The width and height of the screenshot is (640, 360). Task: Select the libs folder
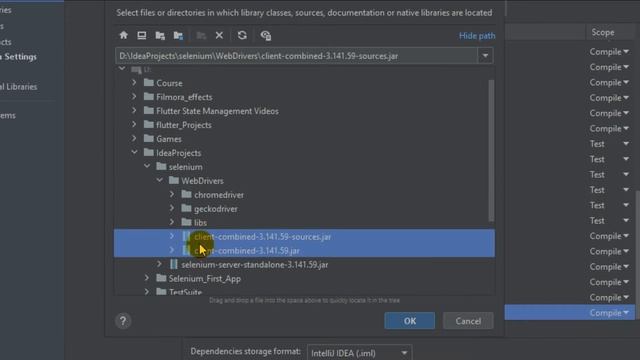click(200, 223)
